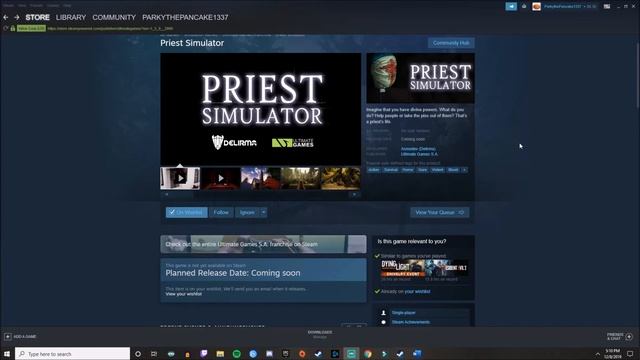Open Dying Light similar game image
Viewport: 640px width, 360px height.
(403, 268)
